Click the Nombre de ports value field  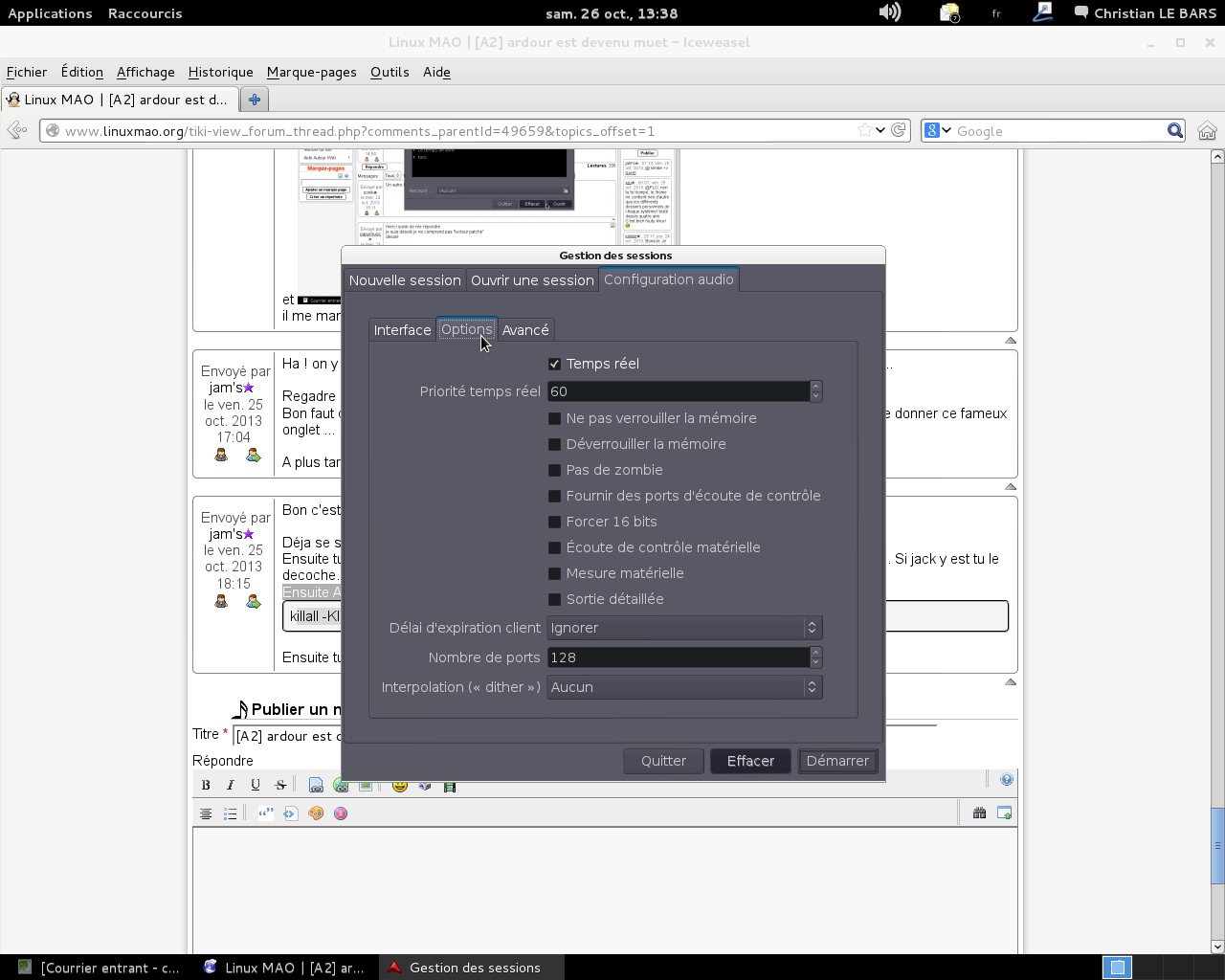678,657
